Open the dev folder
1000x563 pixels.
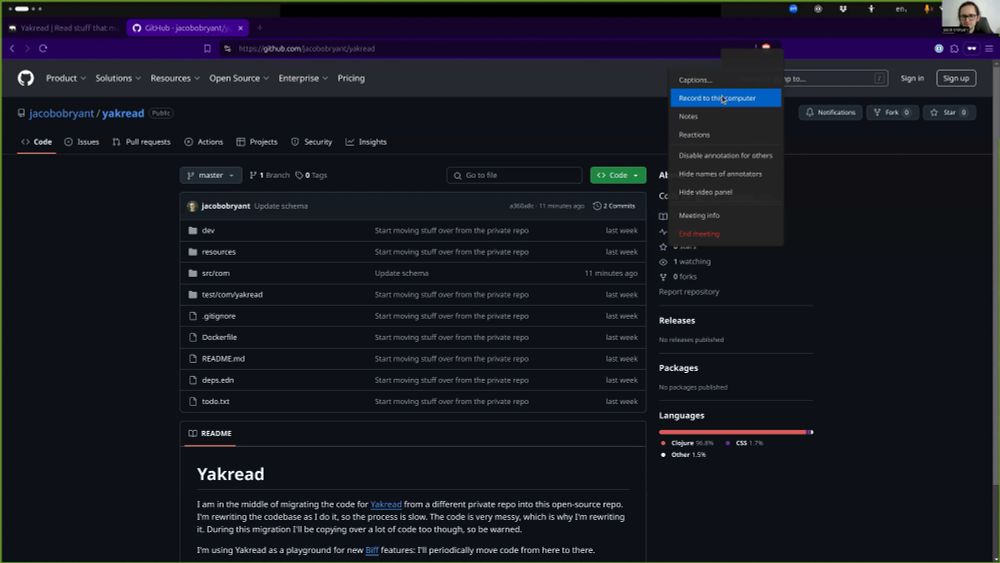[208, 231]
